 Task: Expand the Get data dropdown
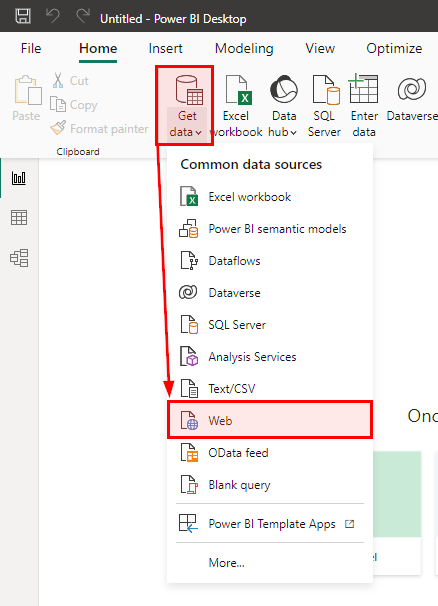coord(186,106)
